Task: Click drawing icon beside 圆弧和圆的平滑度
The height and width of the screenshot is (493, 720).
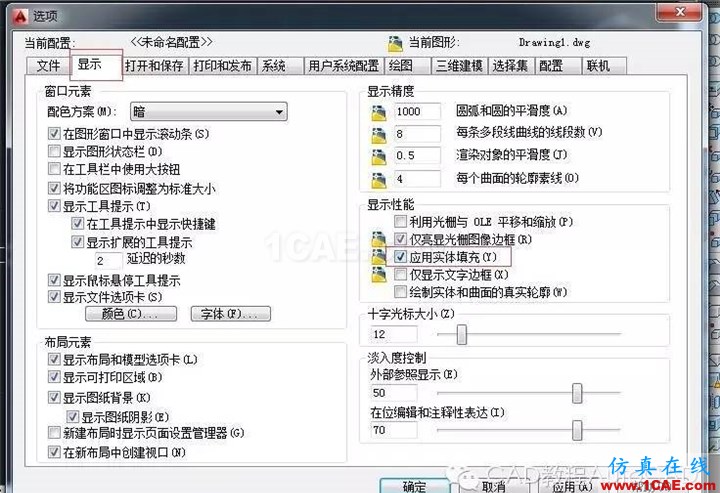Action: pyautogui.click(x=379, y=113)
